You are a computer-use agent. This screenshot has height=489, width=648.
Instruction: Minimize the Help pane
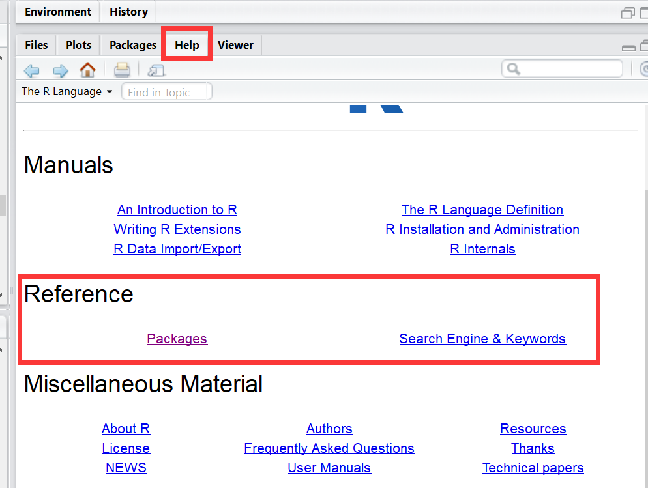pyautogui.click(x=629, y=48)
